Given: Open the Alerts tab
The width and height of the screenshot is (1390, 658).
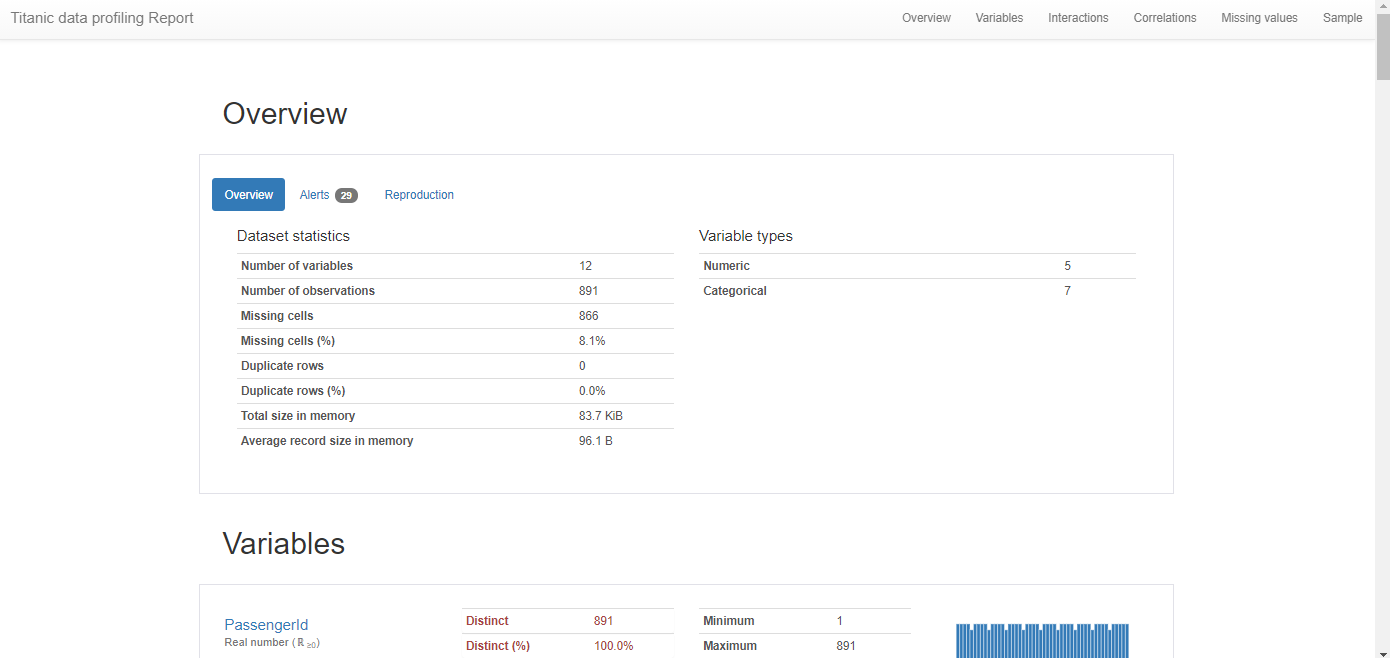Looking at the screenshot, I should point(315,195).
